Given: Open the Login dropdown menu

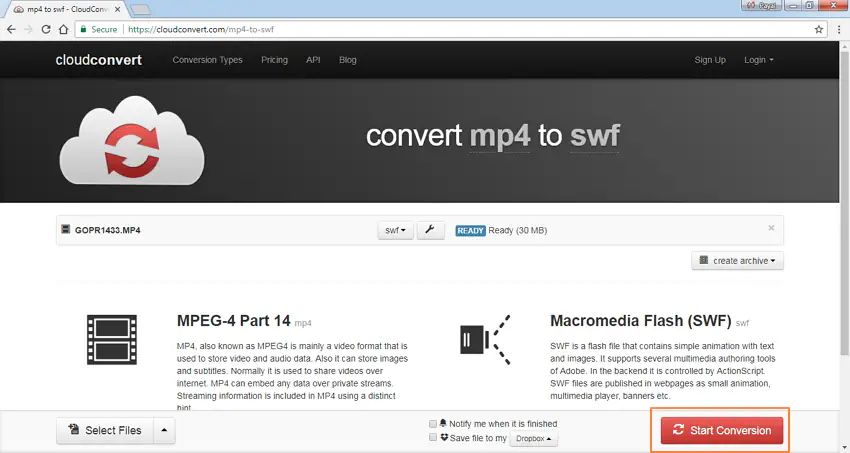Looking at the screenshot, I should (x=758, y=60).
